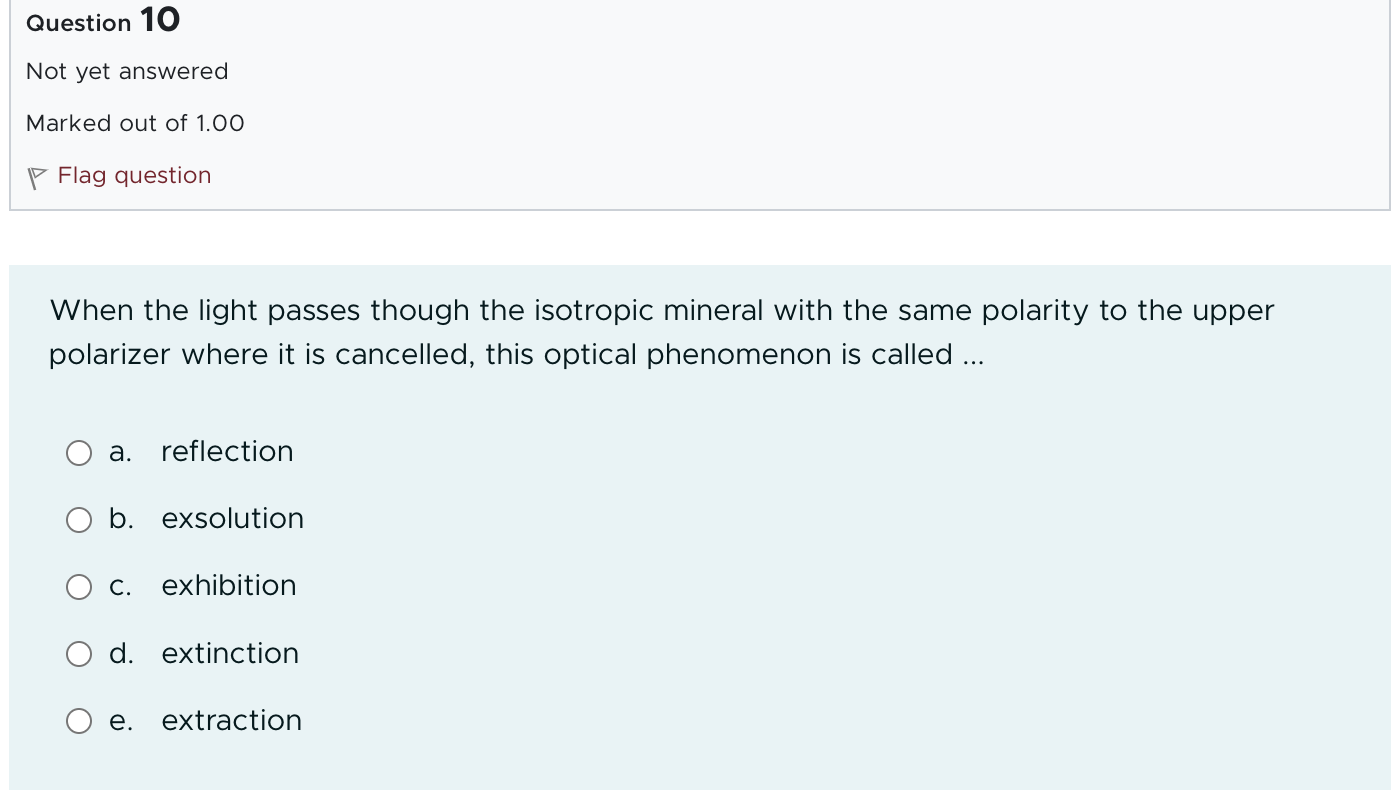Click the option letter d label
Image resolution: width=1393 pixels, height=790 pixels.
121,653
